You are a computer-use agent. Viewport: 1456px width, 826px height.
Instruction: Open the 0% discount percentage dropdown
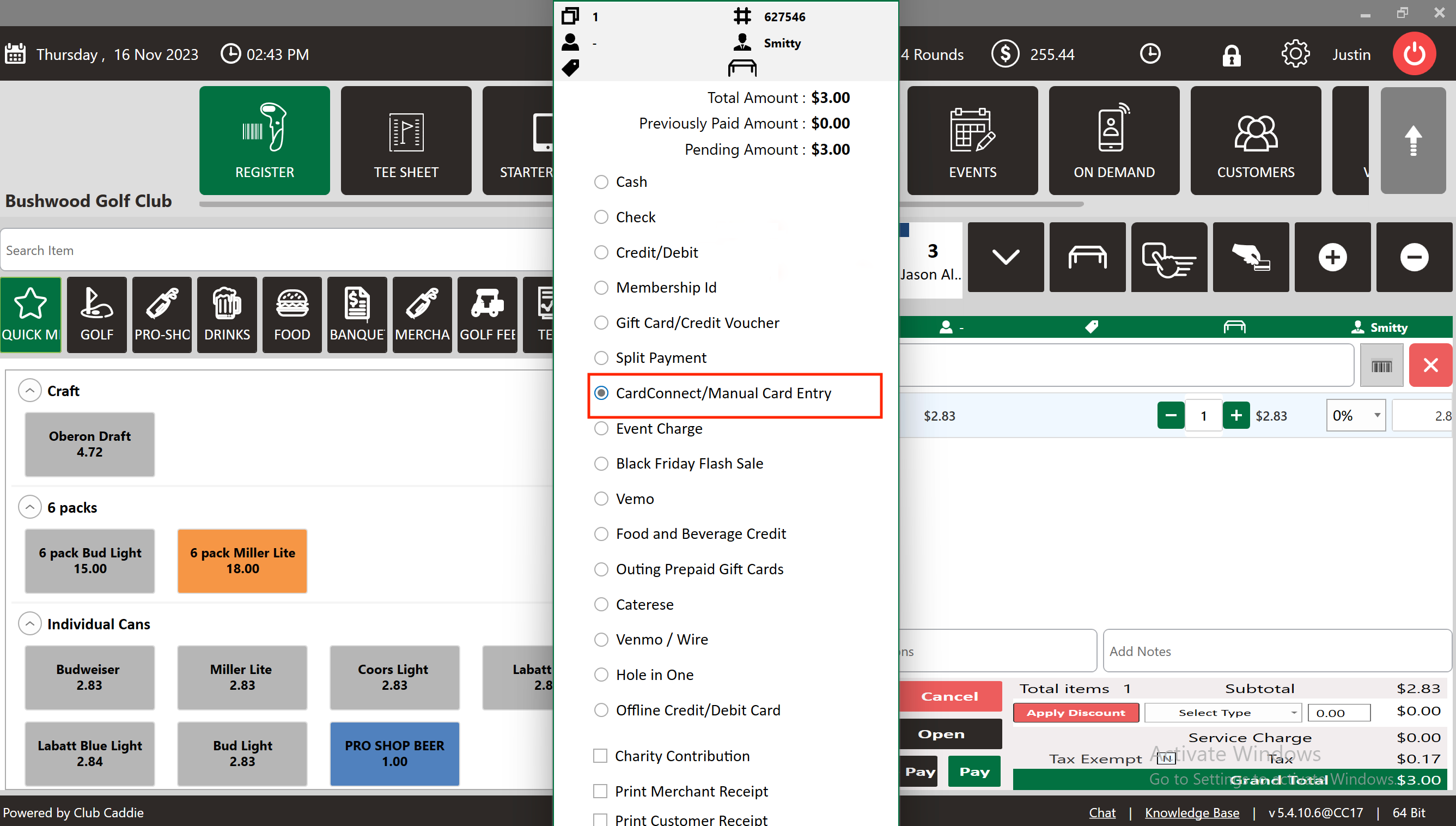tap(1356, 416)
